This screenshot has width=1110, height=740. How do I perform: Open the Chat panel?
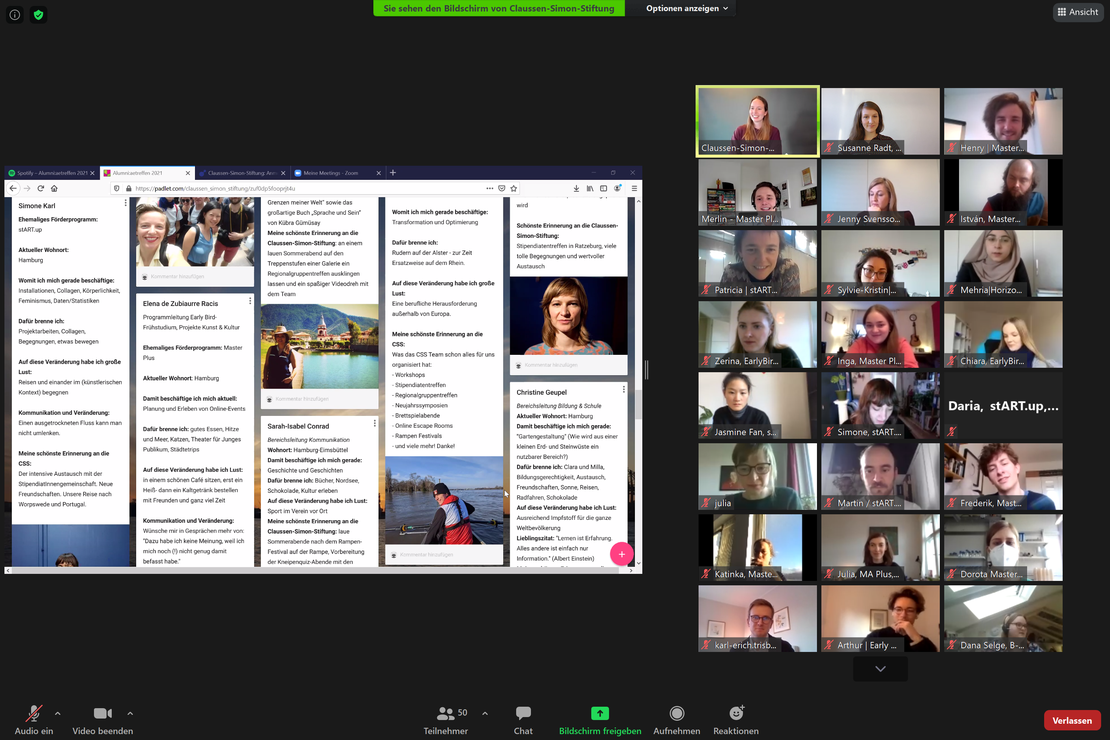pyautogui.click(x=523, y=714)
